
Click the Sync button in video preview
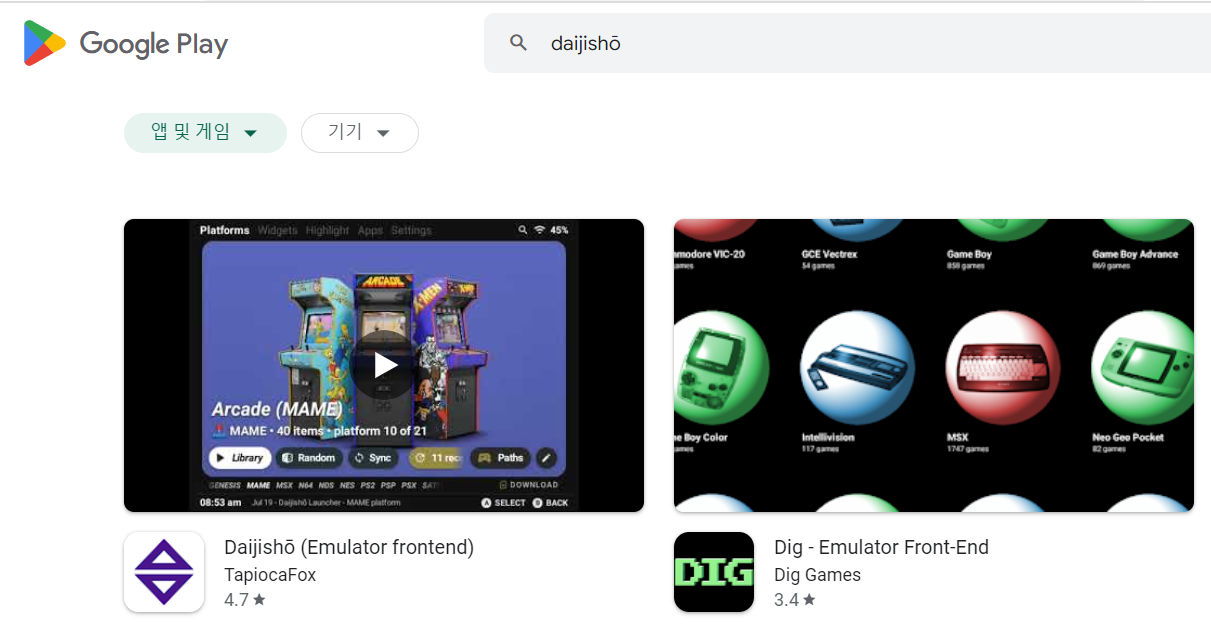[x=373, y=458]
